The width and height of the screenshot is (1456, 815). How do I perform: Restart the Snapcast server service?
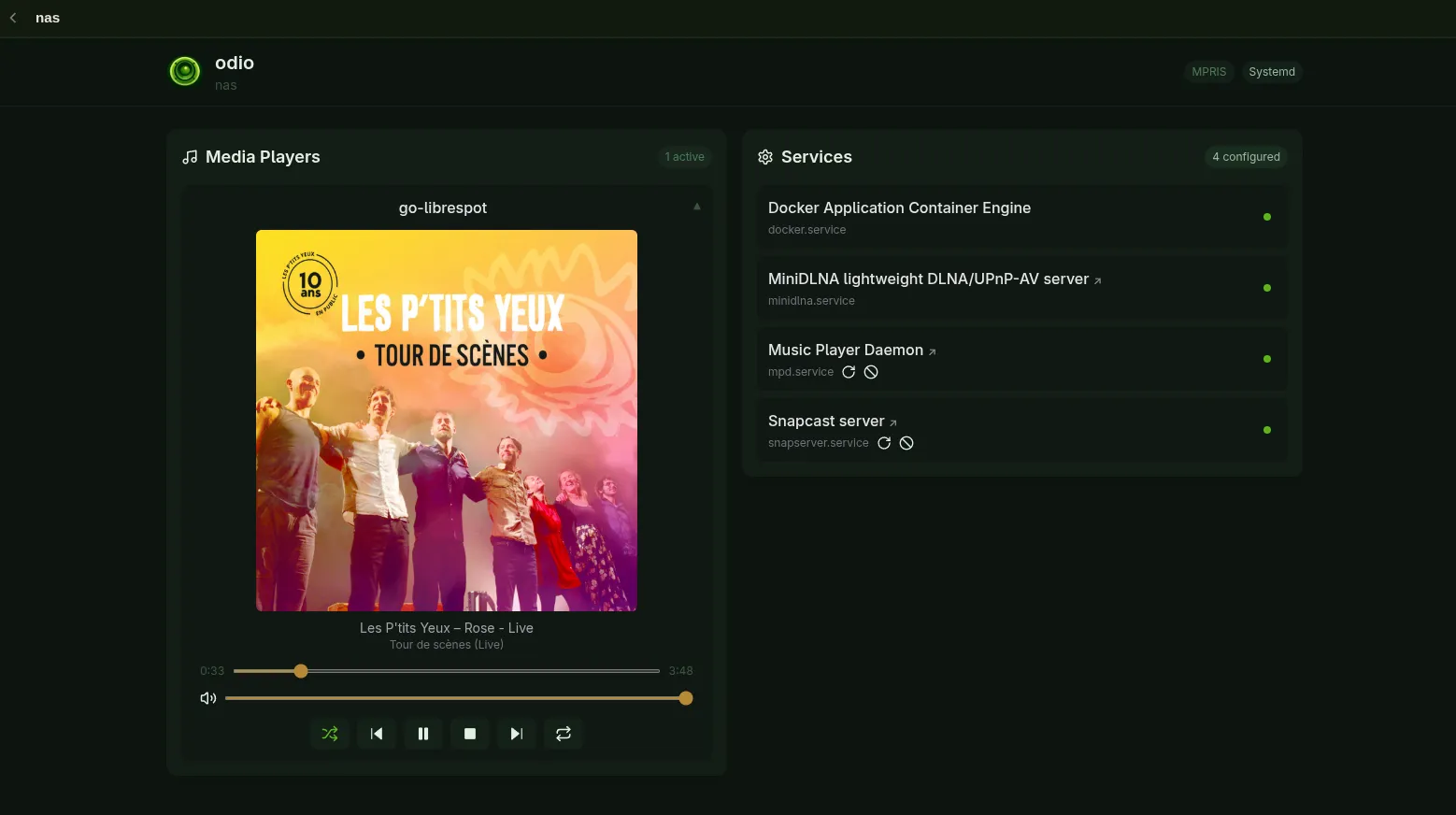[884, 443]
